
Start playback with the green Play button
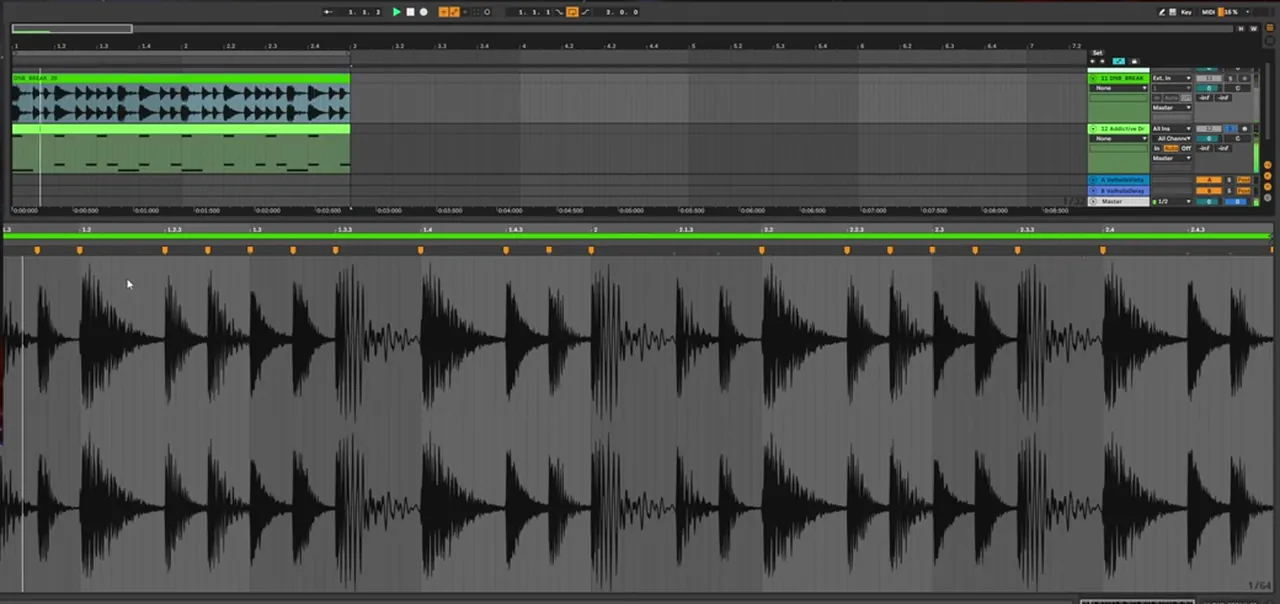click(396, 12)
